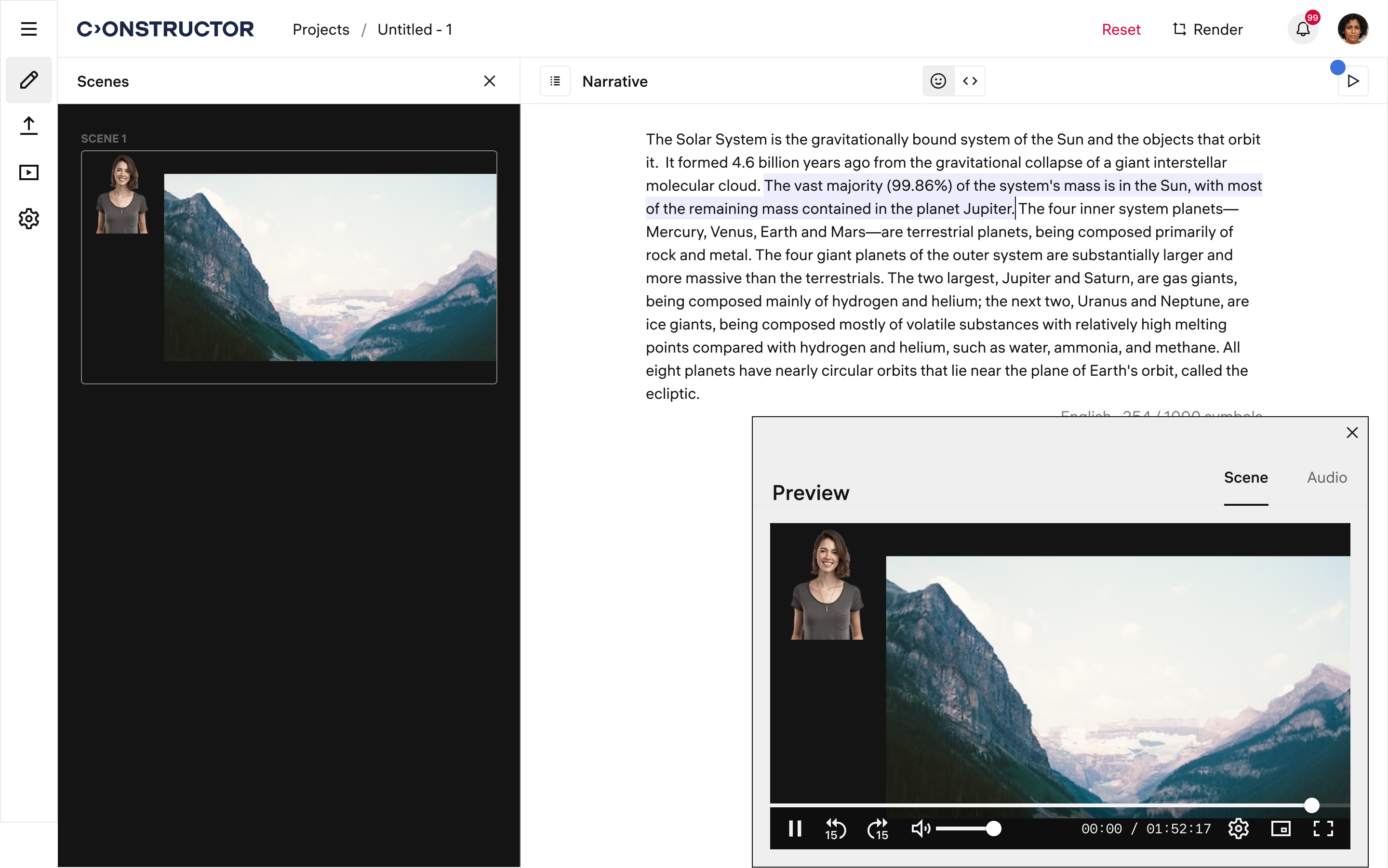
Task: Open the notifications bell
Action: click(1302, 29)
